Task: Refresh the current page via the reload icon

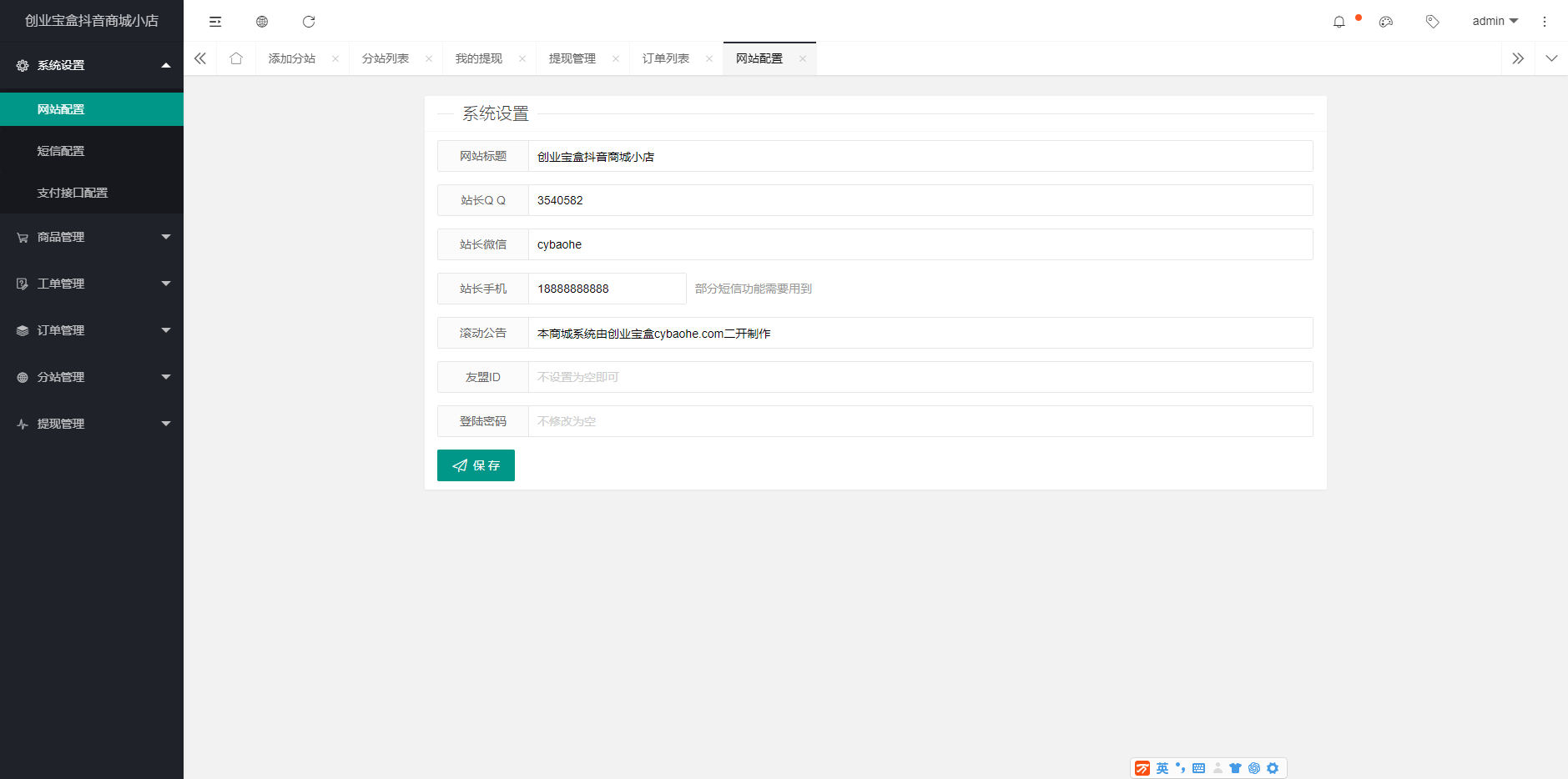Action: point(310,21)
